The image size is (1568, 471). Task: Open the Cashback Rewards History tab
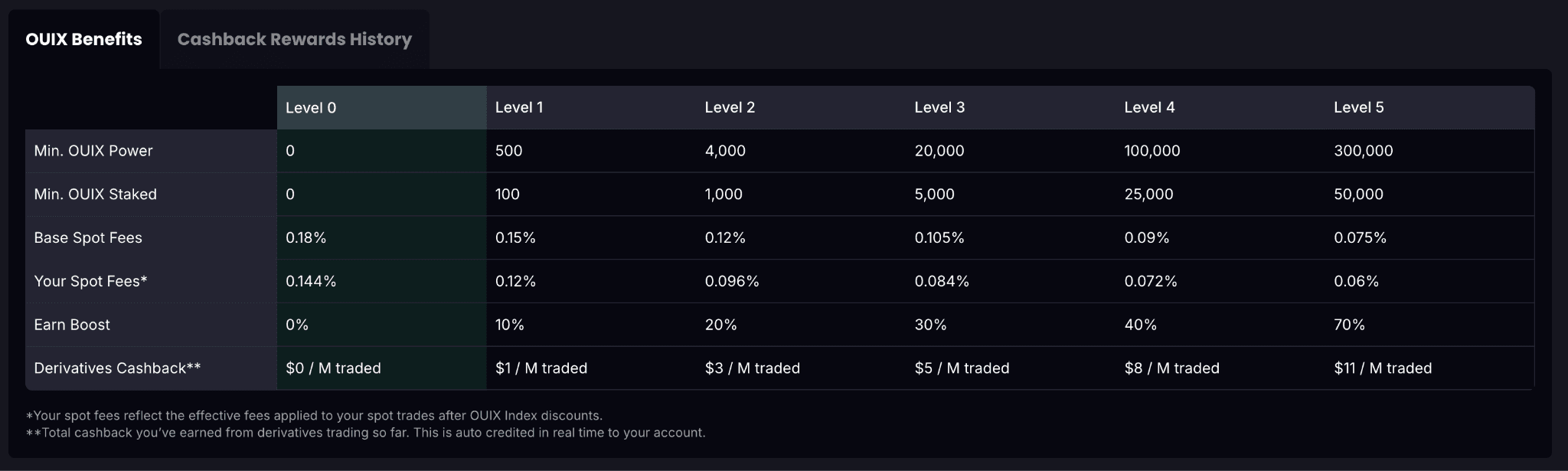click(x=295, y=39)
